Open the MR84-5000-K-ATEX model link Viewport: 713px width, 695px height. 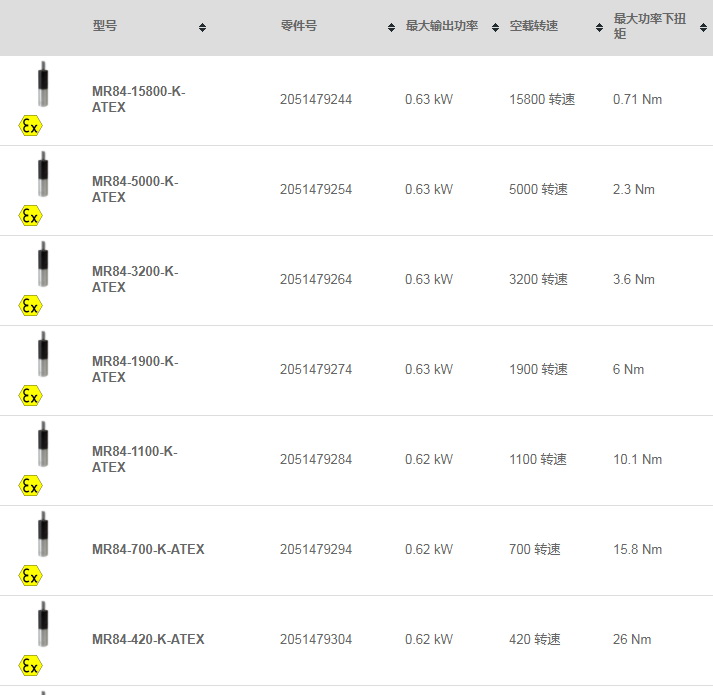[x=135, y=189]
